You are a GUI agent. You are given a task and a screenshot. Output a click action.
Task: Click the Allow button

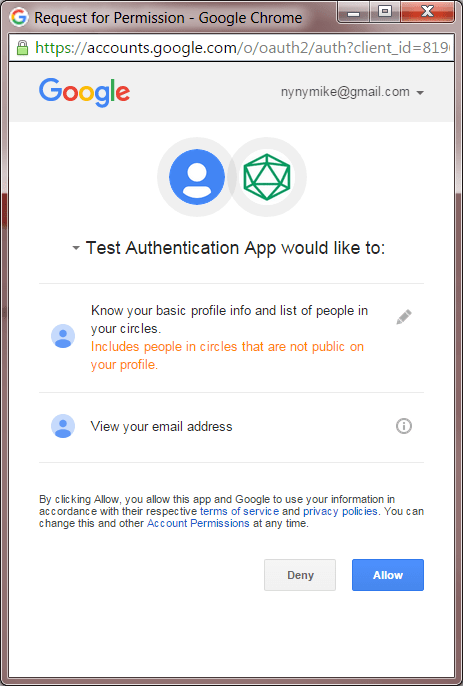pyautogui.click(x=388, y=575)
